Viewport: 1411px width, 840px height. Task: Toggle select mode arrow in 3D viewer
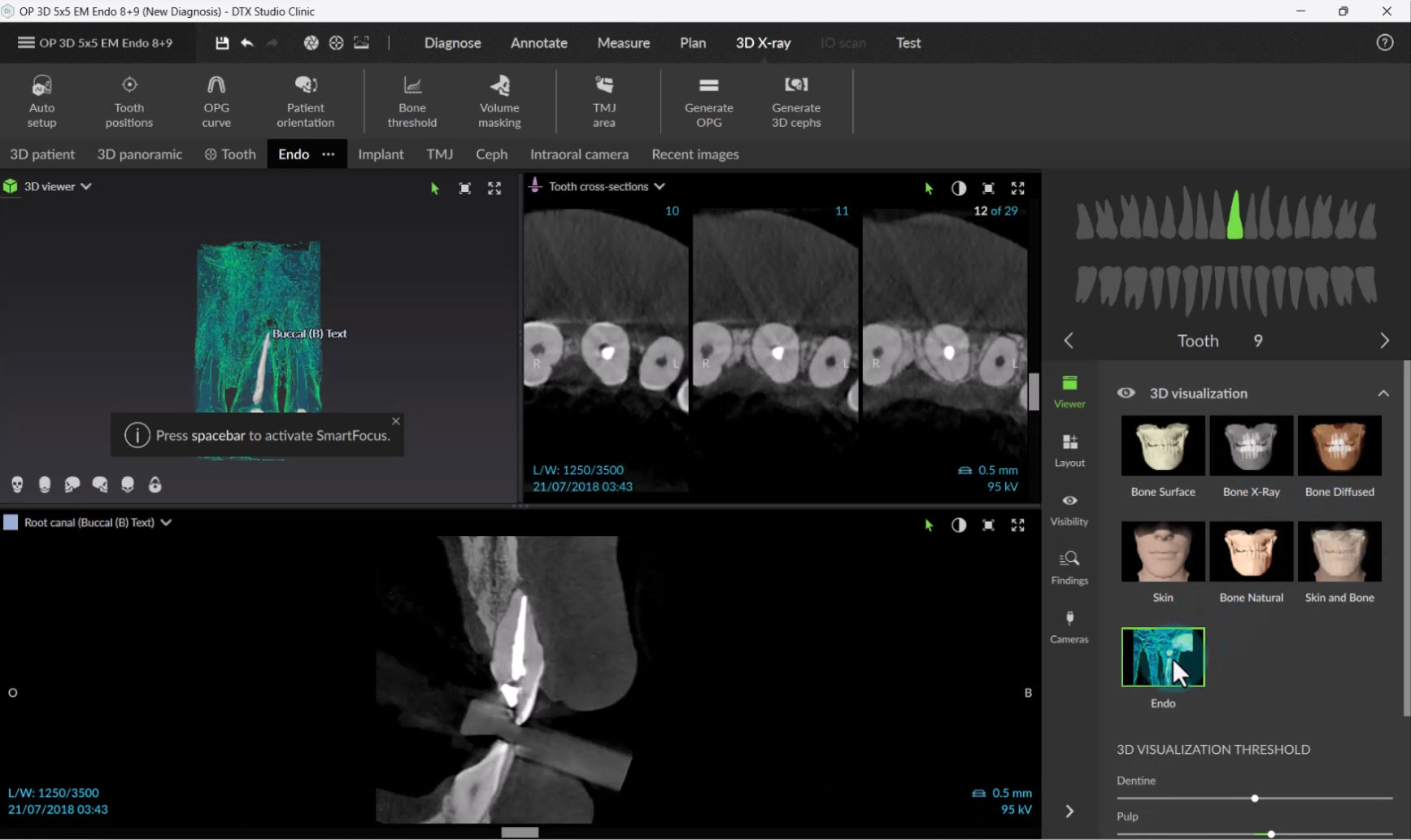435,189
